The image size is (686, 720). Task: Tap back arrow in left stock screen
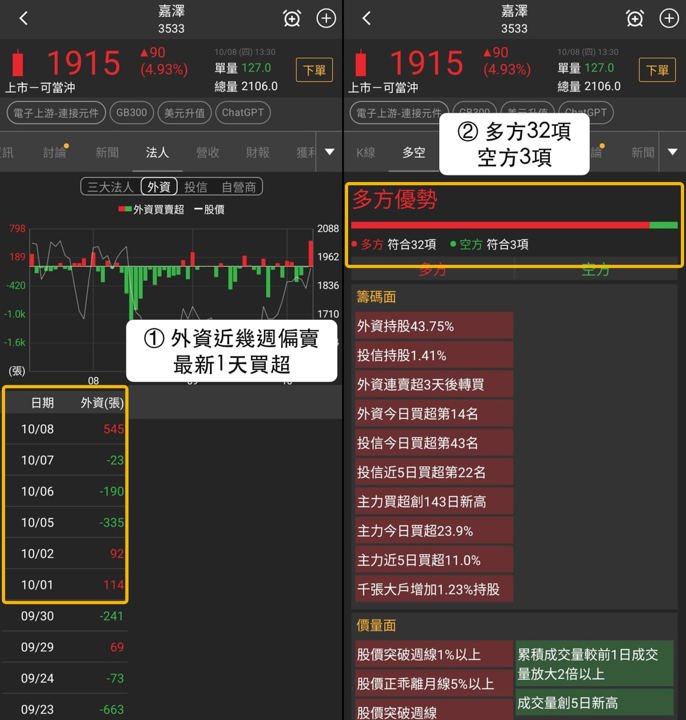pos(24,18)
